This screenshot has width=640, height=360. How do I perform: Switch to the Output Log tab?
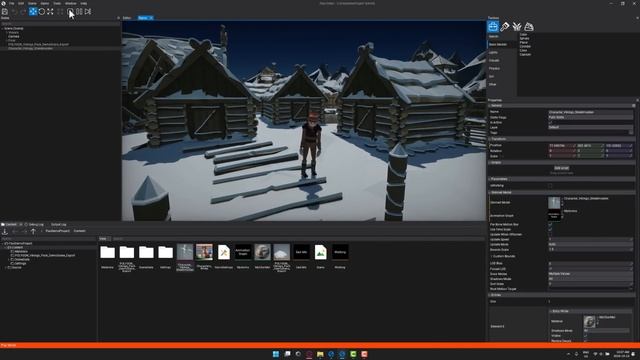click(58, 224)
